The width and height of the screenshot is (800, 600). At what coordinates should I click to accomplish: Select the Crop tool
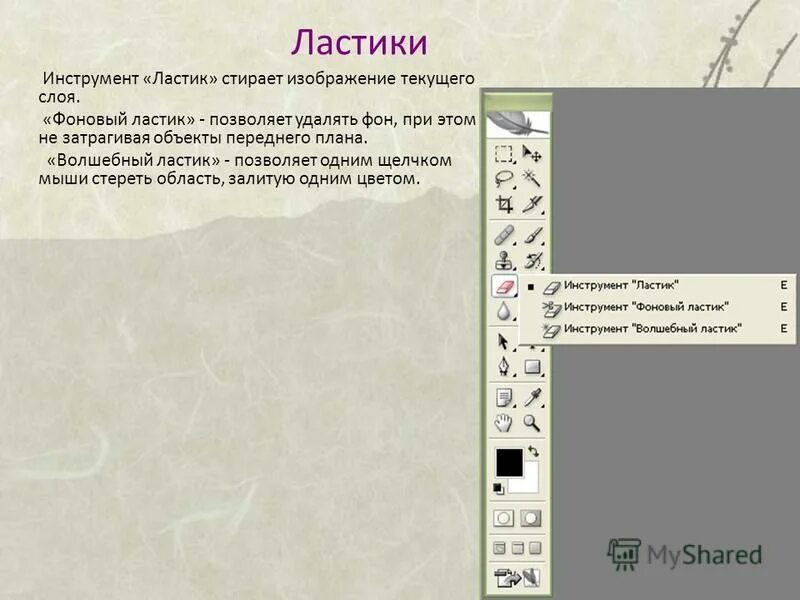point(504,204)
